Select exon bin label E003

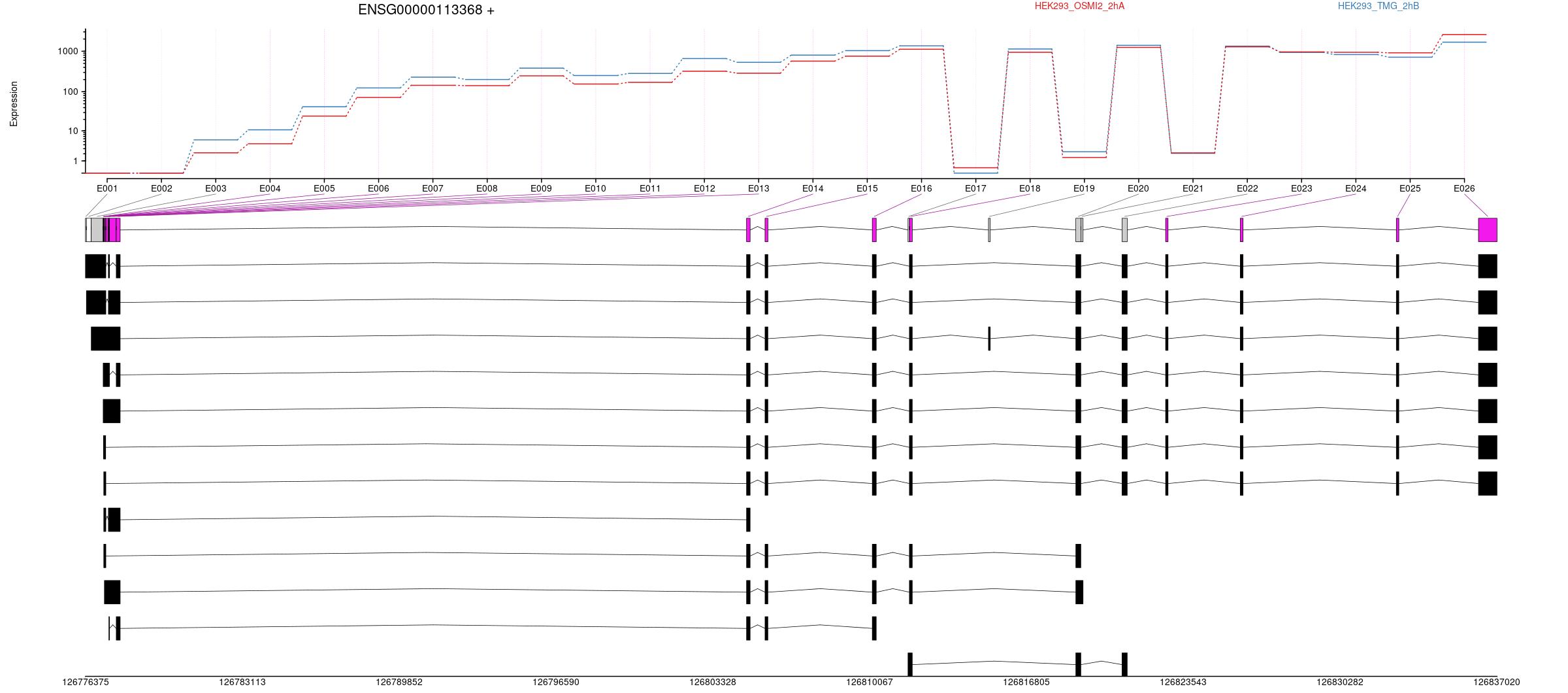[x=216, y=188]
